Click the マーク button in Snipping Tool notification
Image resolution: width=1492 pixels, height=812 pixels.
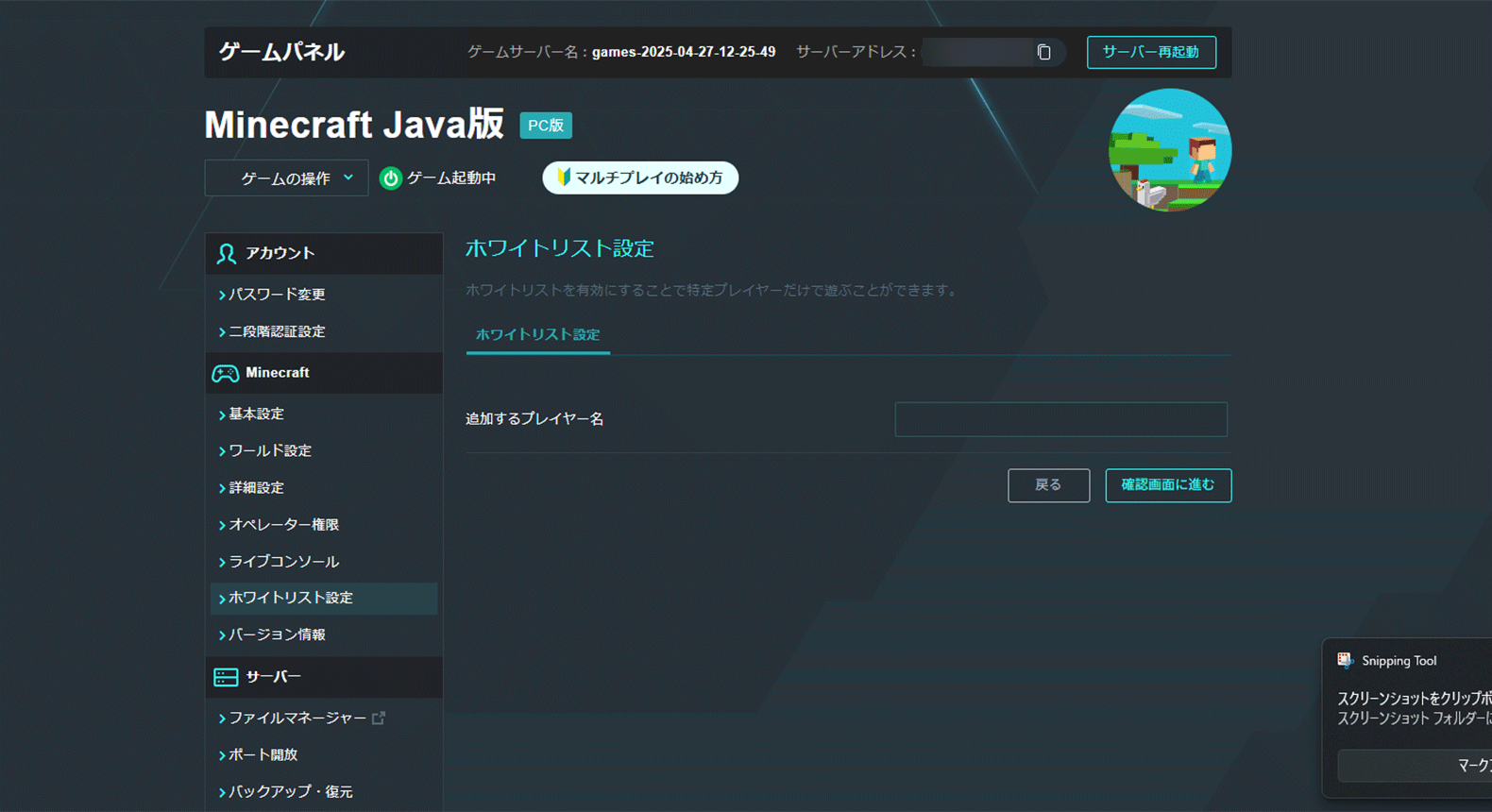pyautogui.click(x=1416, y=766)
